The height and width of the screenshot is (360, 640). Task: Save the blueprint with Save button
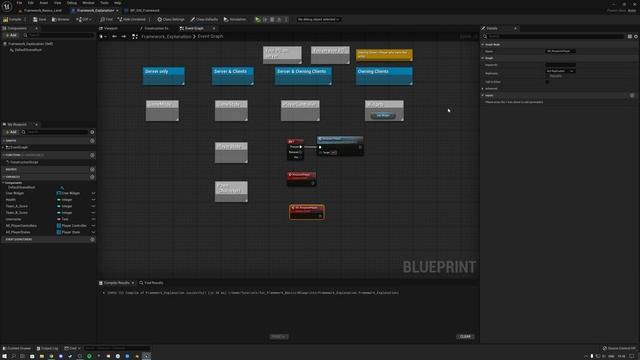tap(40, 19)
